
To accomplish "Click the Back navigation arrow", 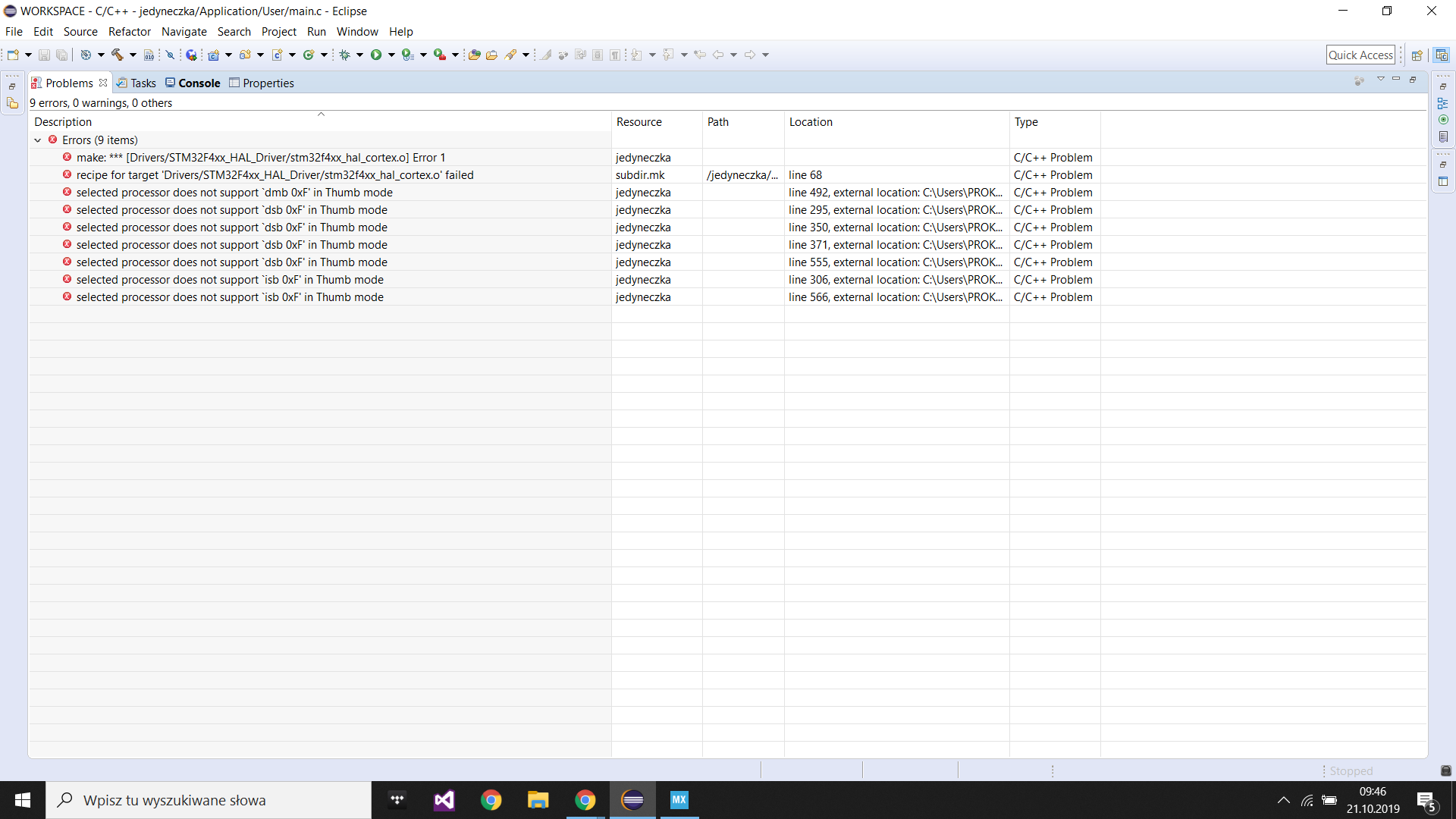I will (718, 55).
